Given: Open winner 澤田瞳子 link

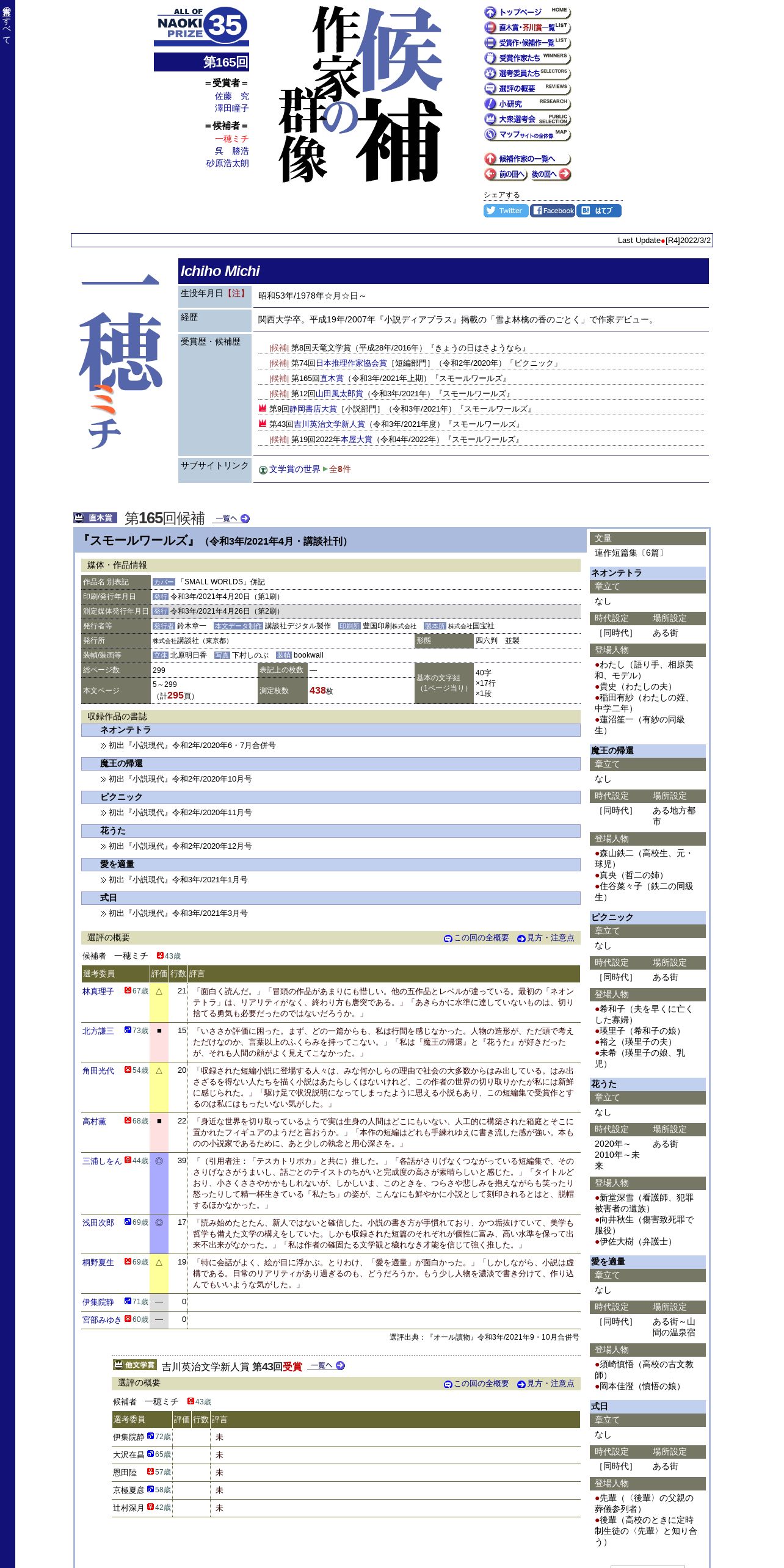Looking at the screenshot, I should [x=231, y=108].
